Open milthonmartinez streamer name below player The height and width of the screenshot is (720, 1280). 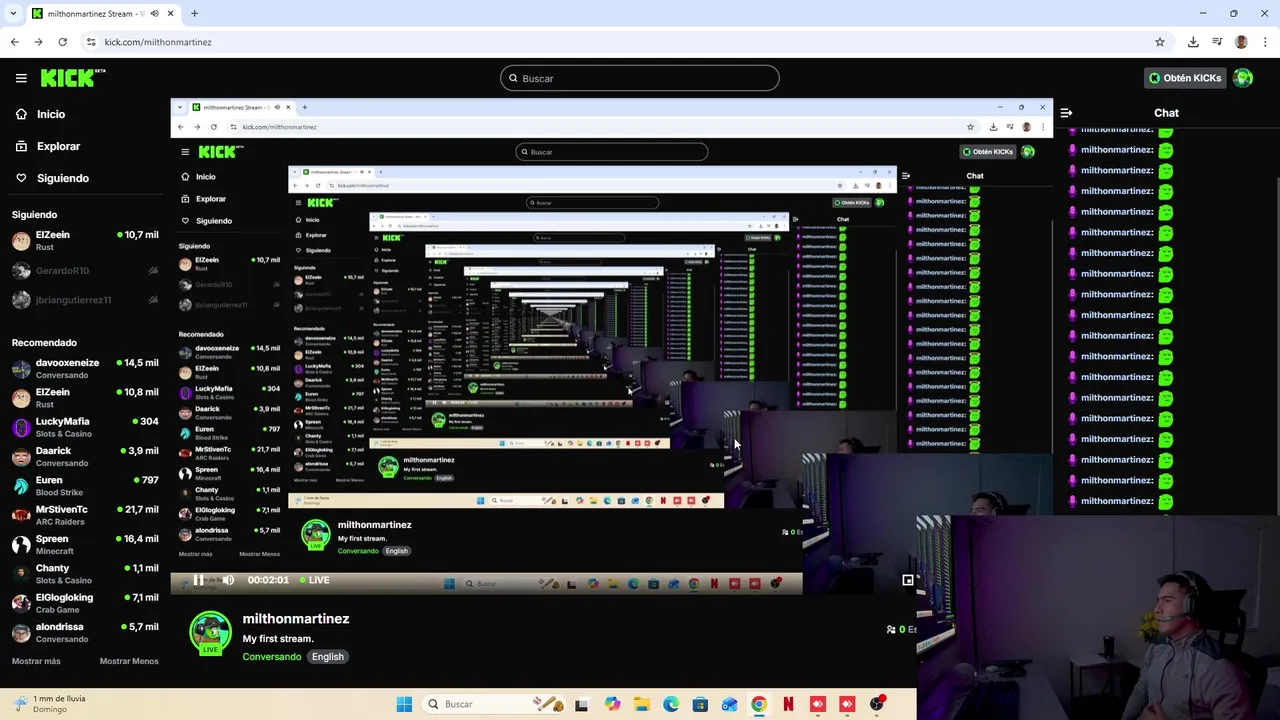coord(296,619)
